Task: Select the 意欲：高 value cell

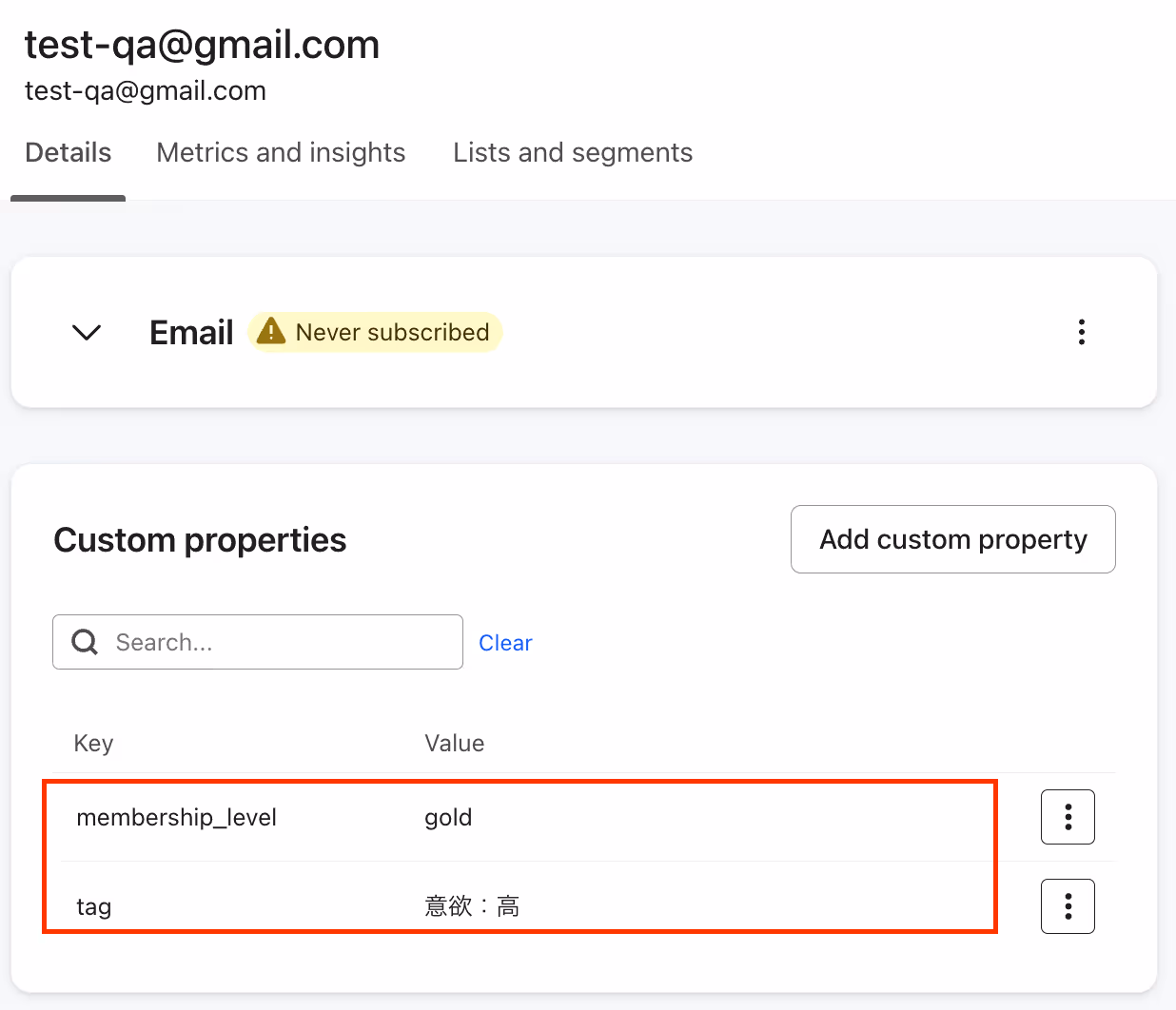Action: (x=472, y=906)
